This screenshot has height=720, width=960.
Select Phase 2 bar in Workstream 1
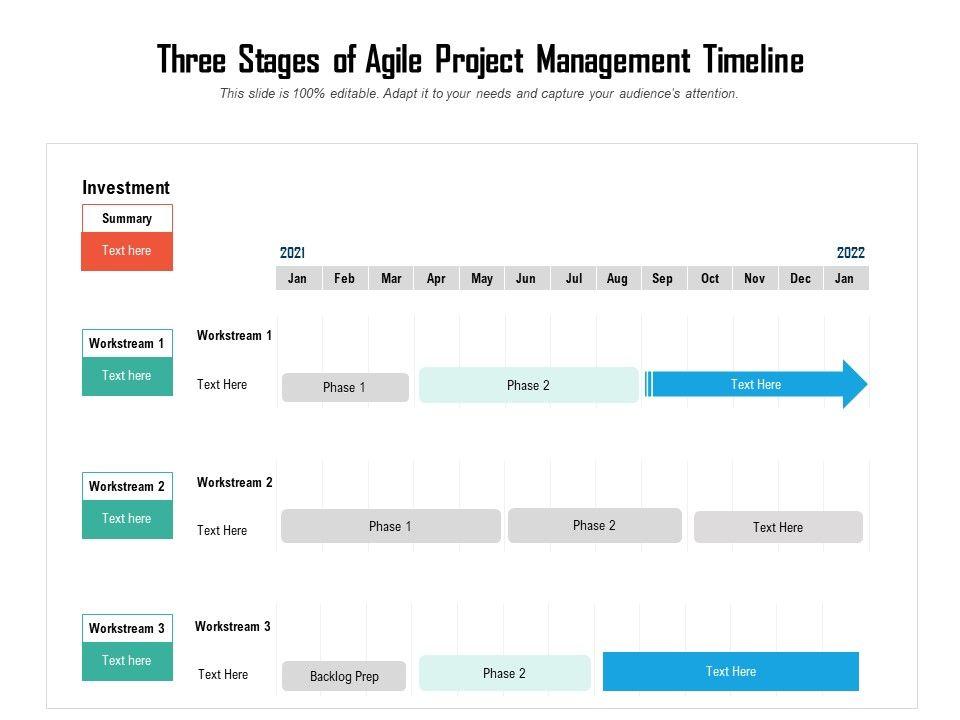tap(528, 385)
